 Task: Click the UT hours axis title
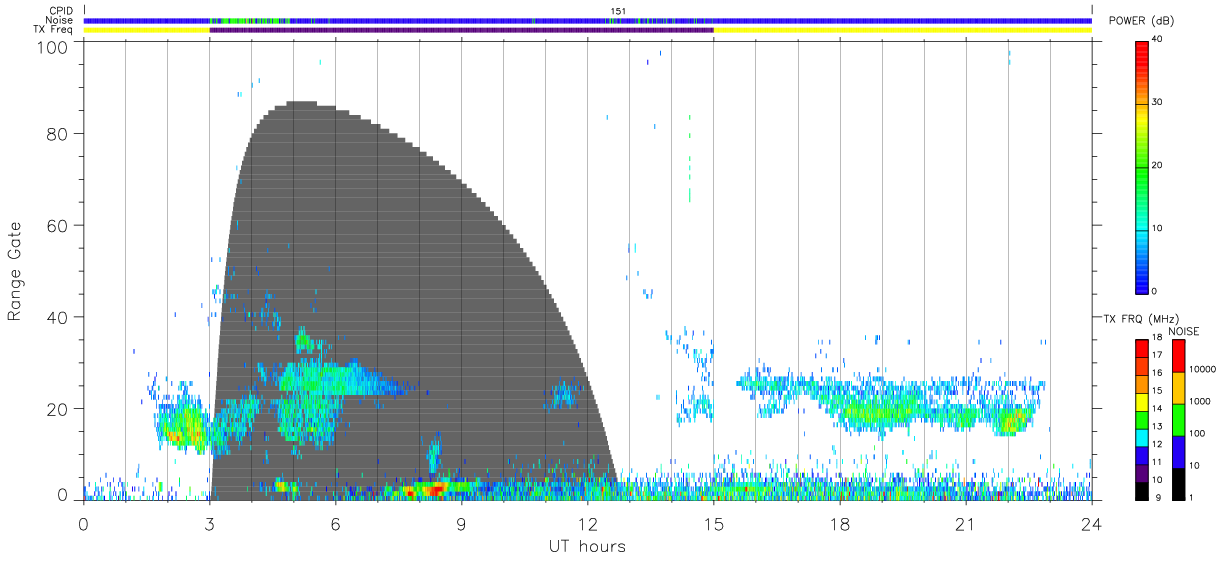[x=587, y=546]
